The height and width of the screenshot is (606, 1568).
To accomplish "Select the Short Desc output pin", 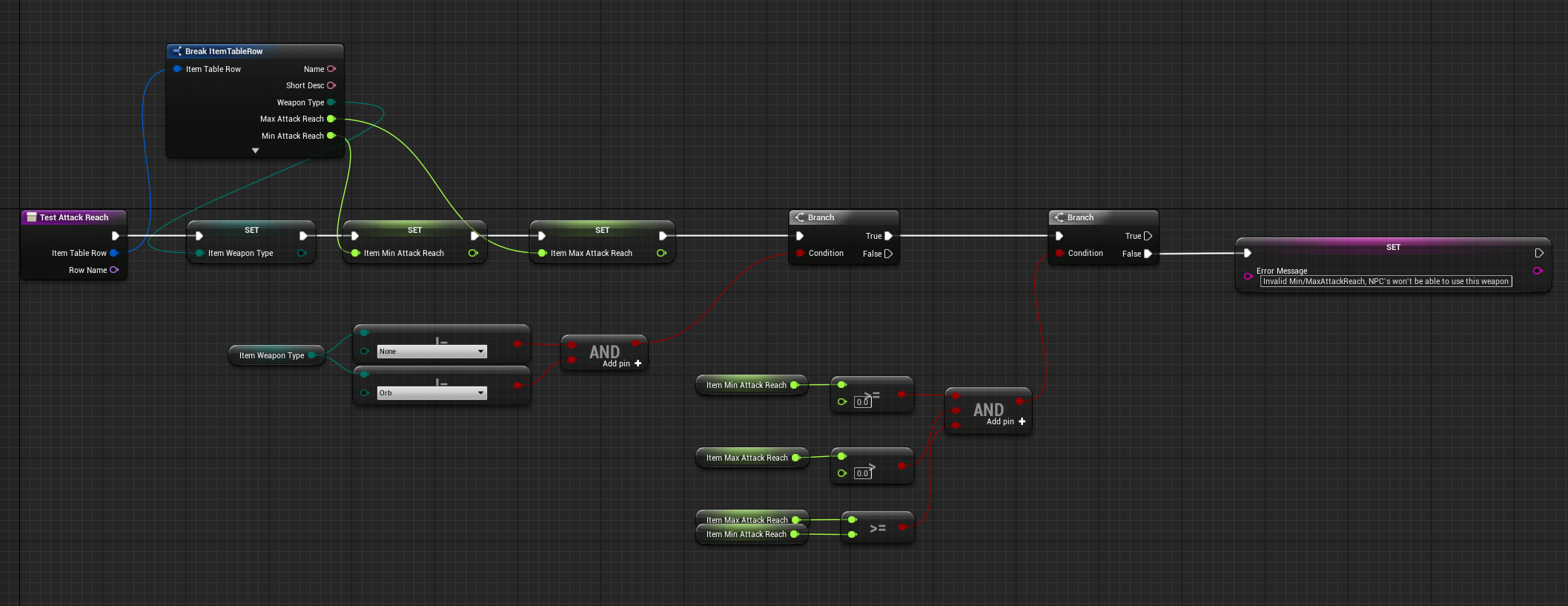I will [331, 85].
